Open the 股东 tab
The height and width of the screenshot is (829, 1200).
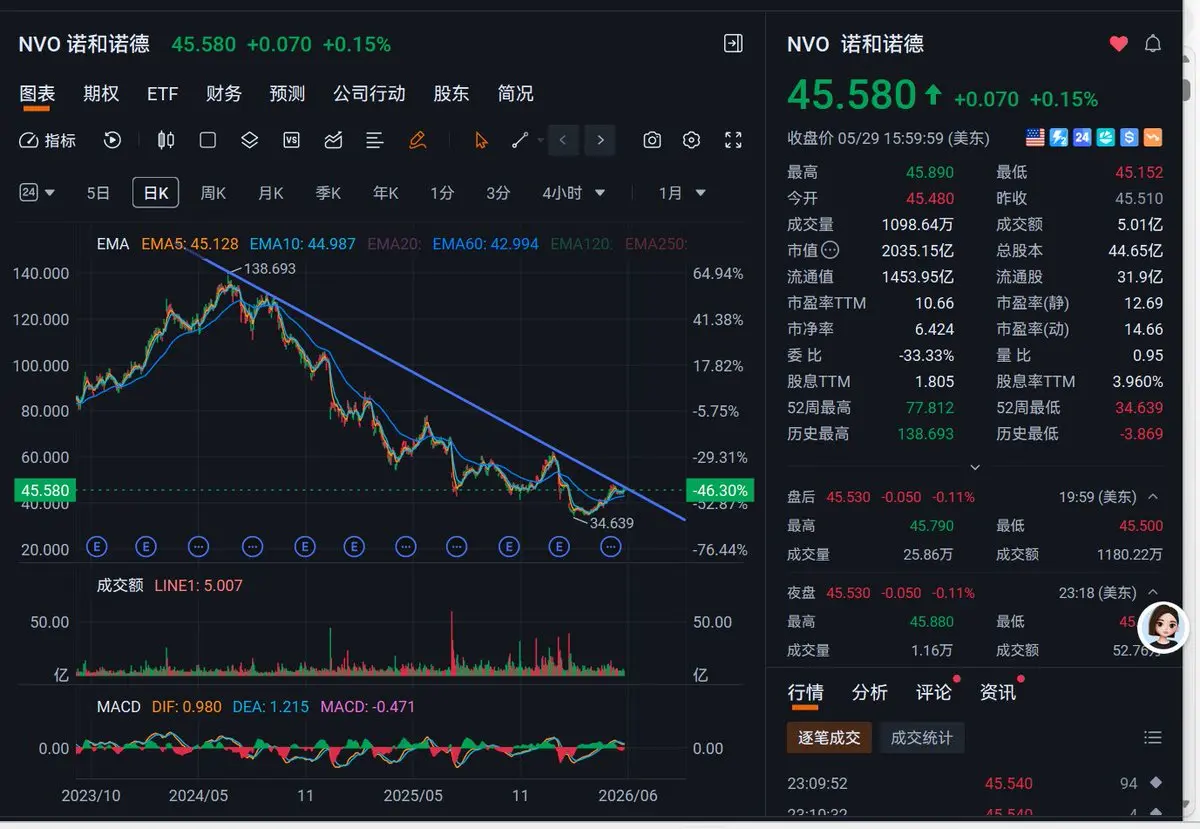point(451,94)
